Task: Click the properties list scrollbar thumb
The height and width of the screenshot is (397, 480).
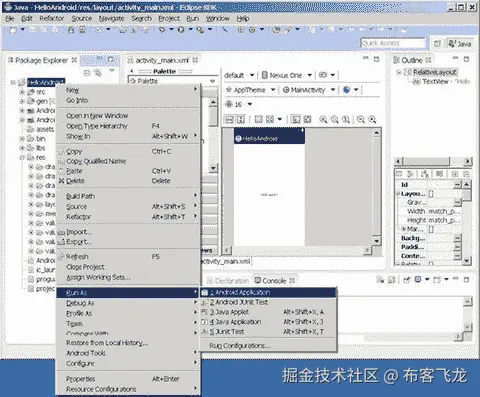Action: pos(467,194)
